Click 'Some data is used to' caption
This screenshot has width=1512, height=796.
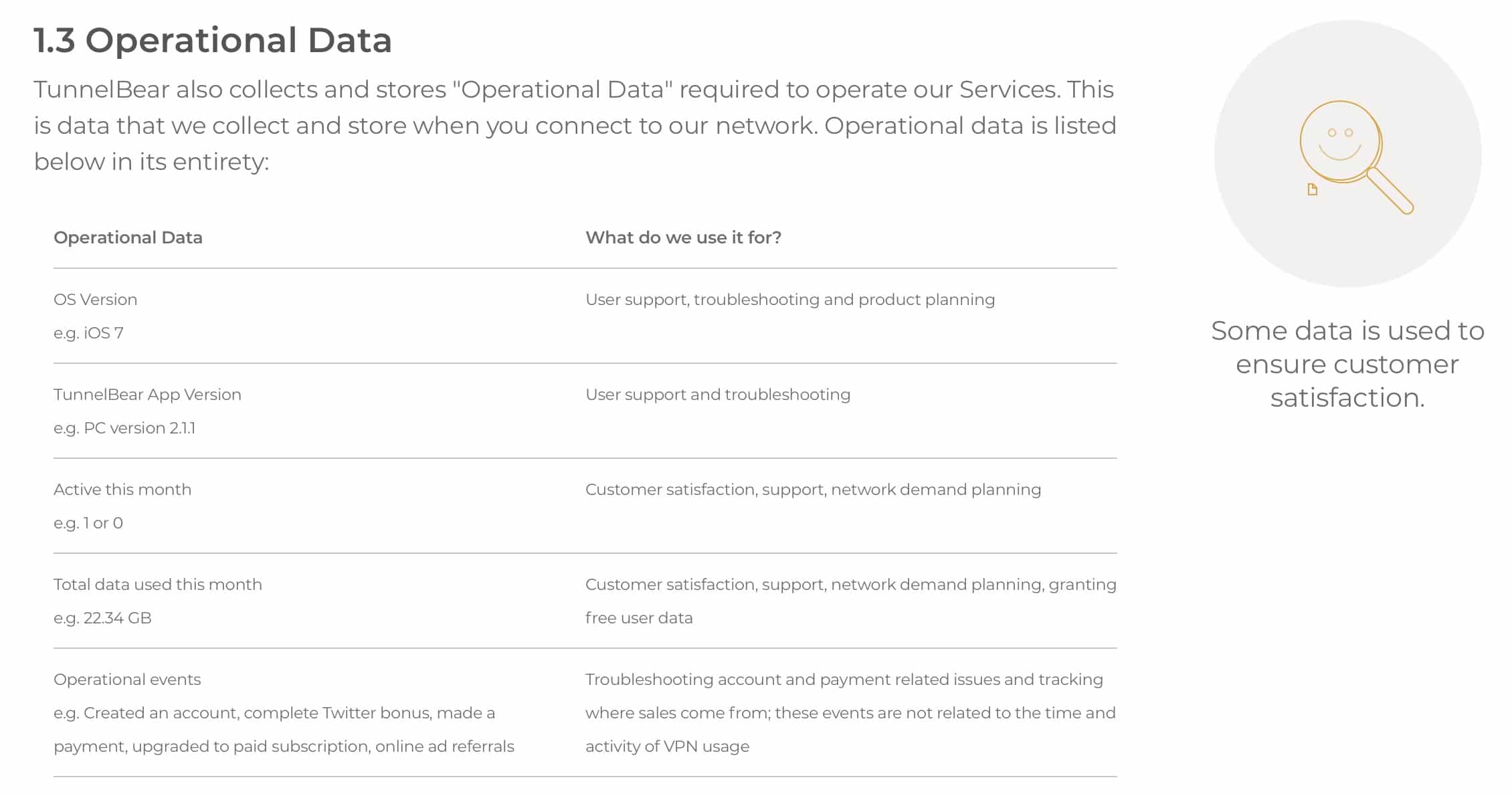(x=1347, y=331)
